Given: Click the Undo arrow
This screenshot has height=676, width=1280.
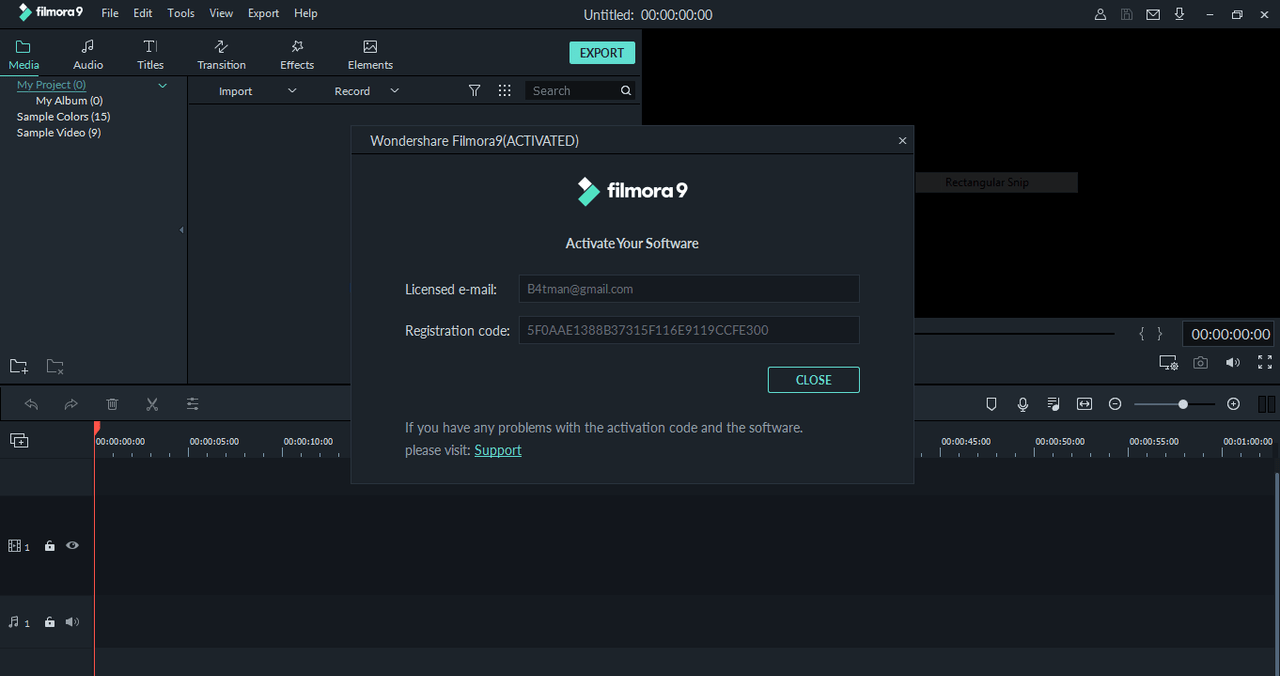Looking at the screenshot, I should point(31,404).
